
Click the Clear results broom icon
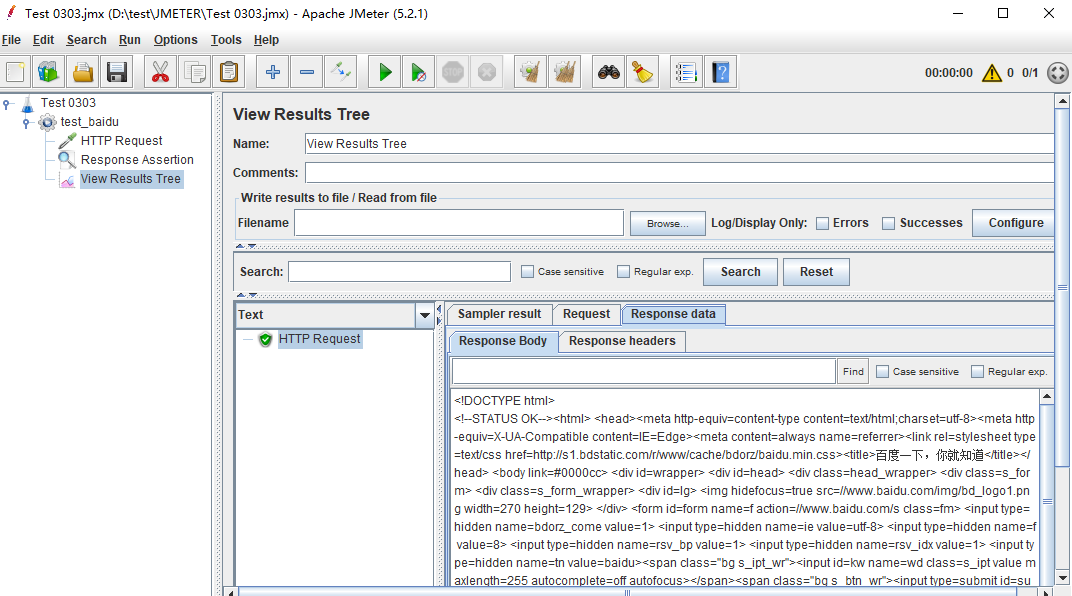(x=531, y=72)
